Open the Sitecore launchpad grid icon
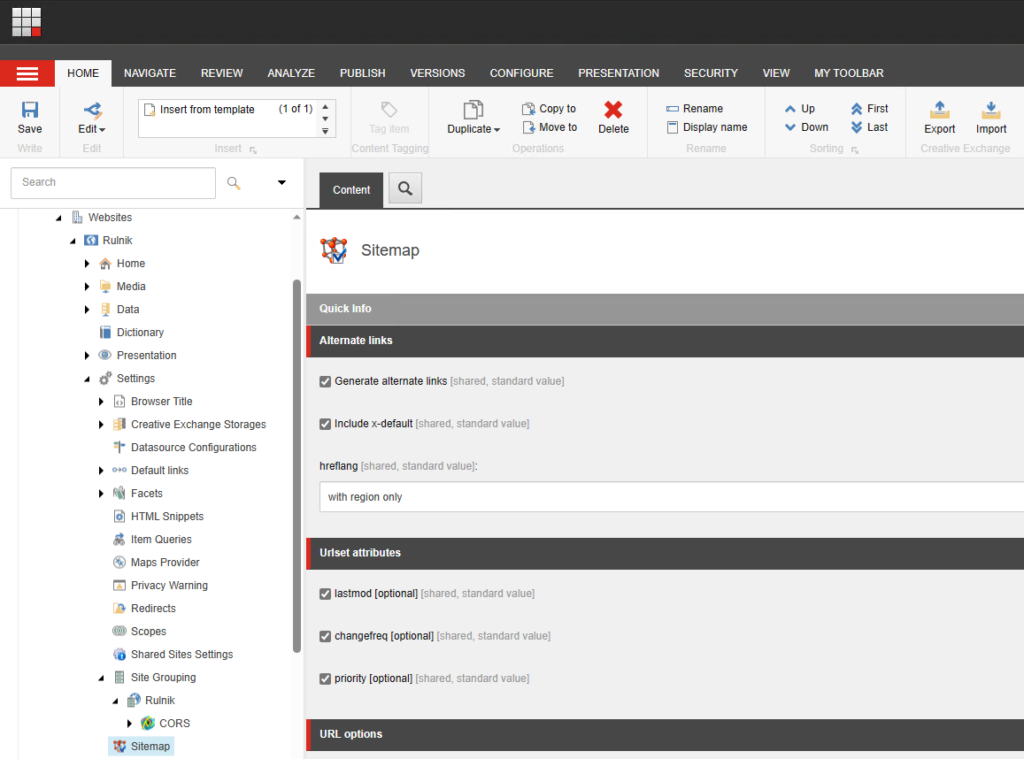The height and width of the screenshot is (759, 1024). click(27, 21)
